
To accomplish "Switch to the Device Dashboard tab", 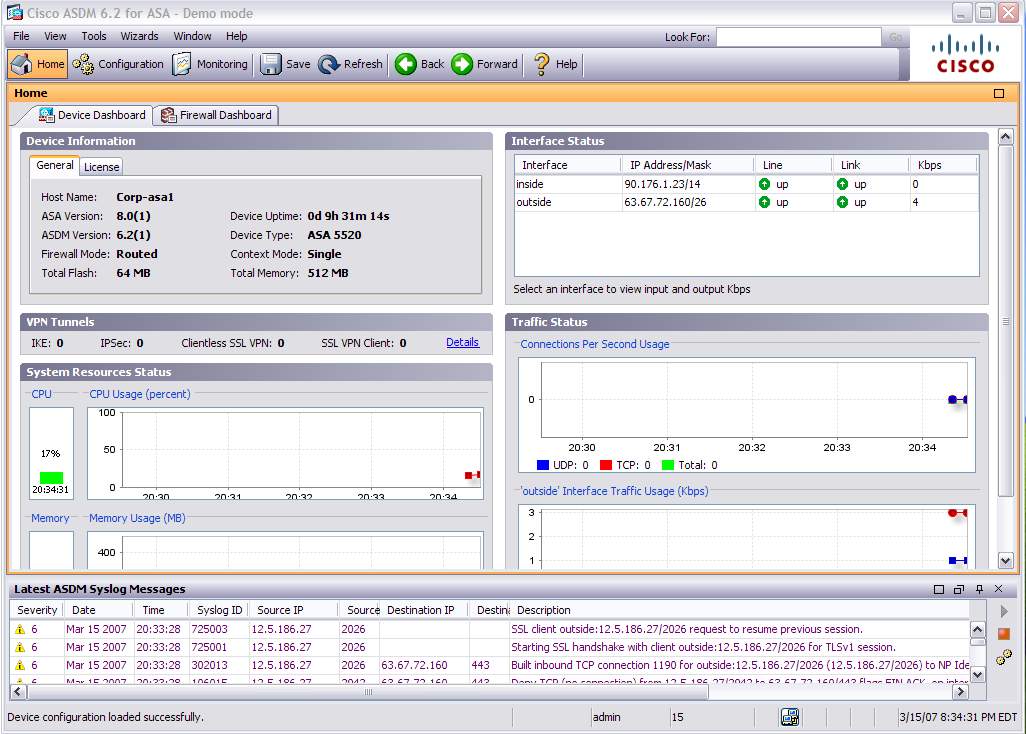I will pyautogui.click(x=92, y=115).
